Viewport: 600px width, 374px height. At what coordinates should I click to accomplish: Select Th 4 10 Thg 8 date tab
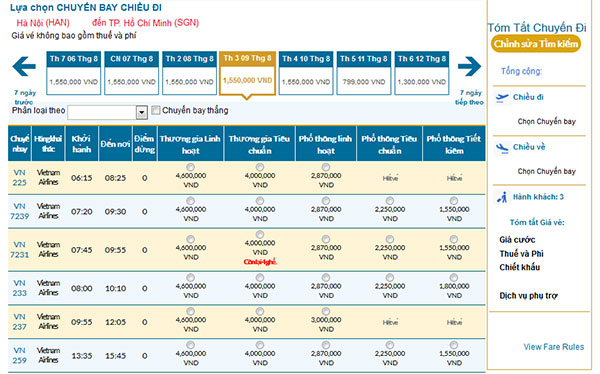tap(306, 73)
